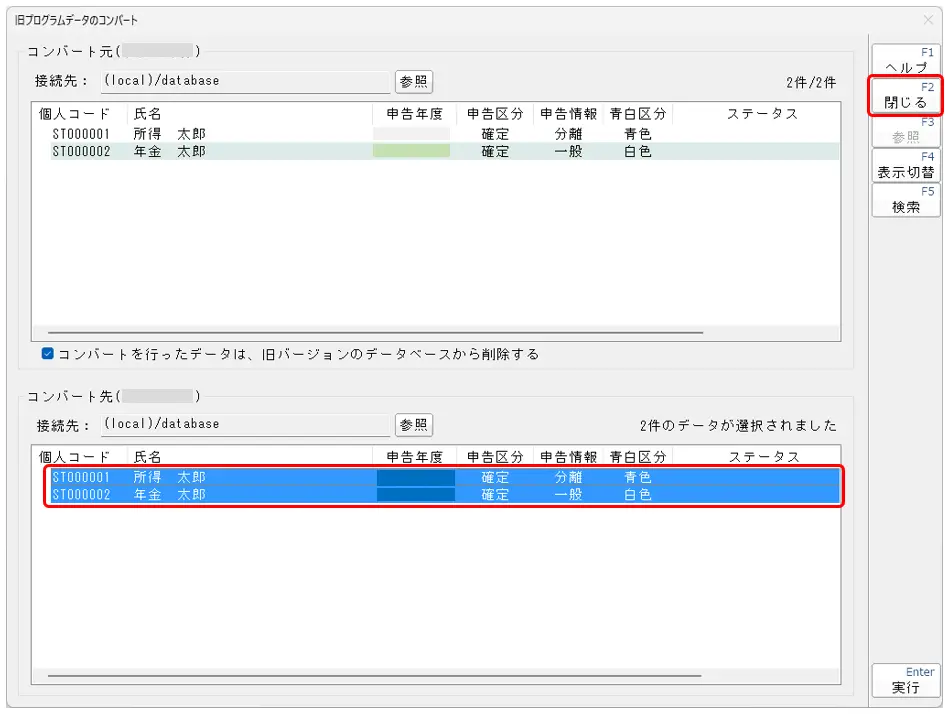
Task: Click the destination connection path input field
Action: click(245, 424)
